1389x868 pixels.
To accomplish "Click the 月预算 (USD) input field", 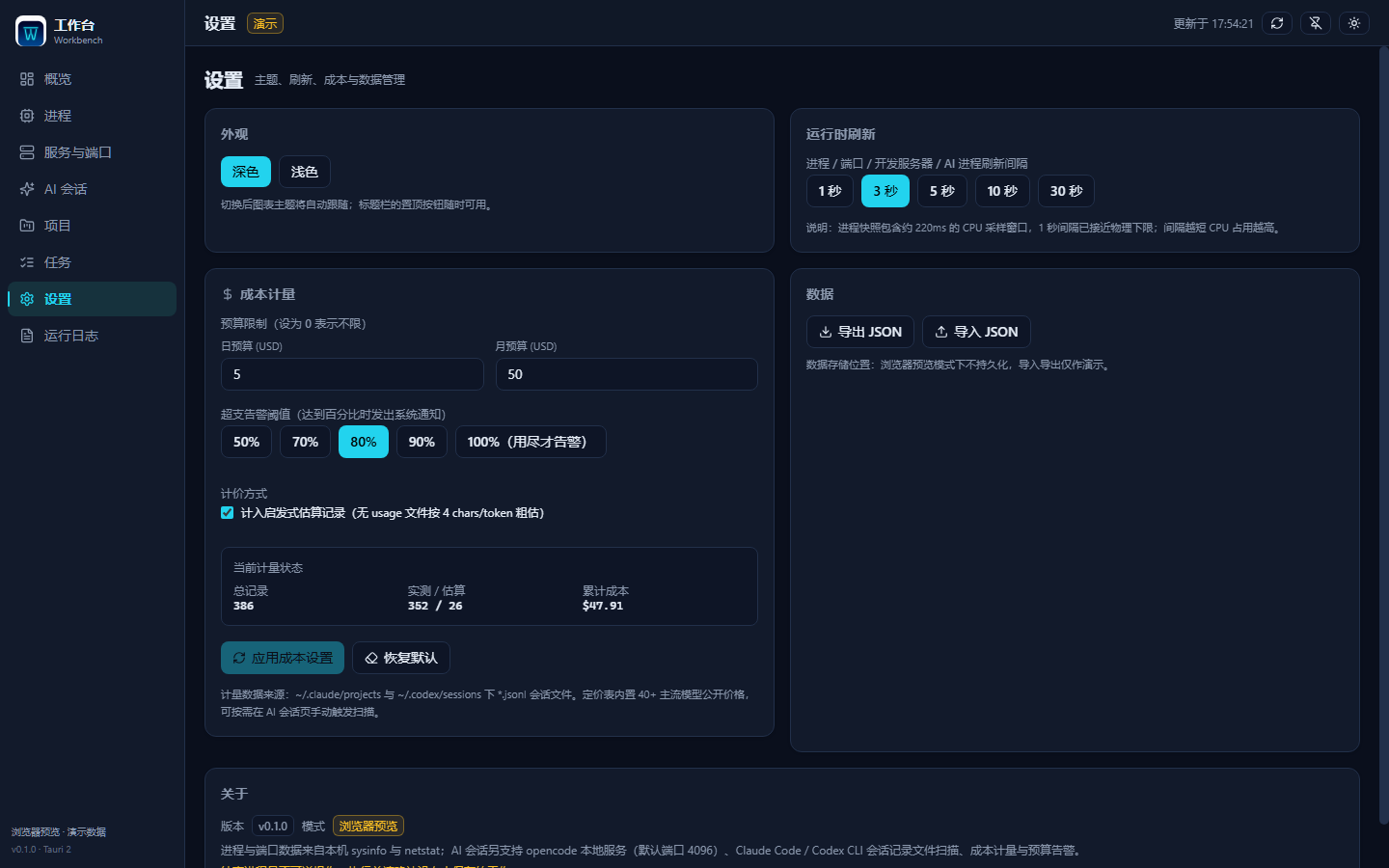I will [627, 374].
